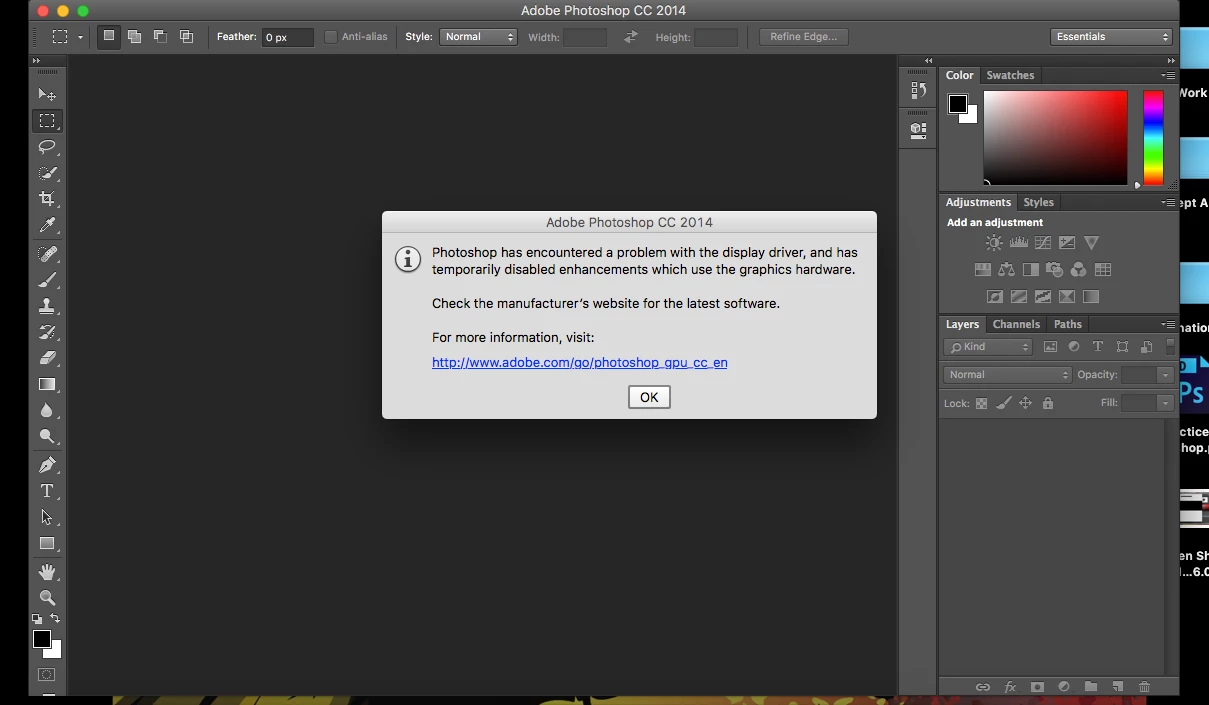
Task: Open the Style dropdown showing Normal
Action: pos(478,37)
